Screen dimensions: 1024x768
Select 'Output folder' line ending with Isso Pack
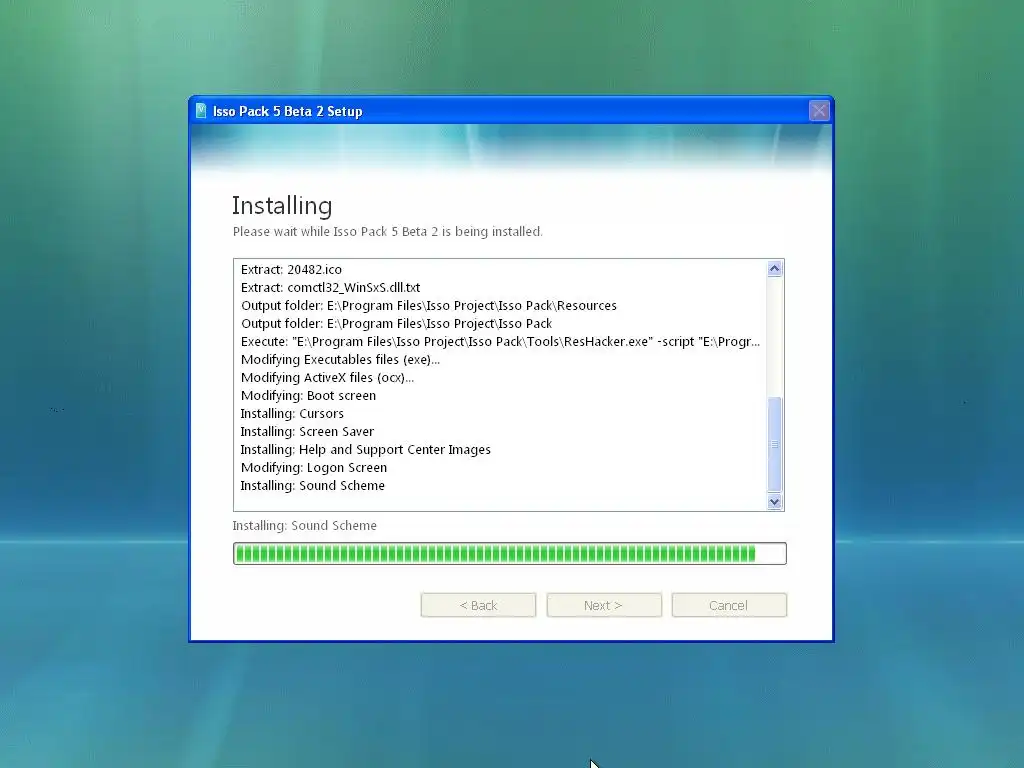click(x=396, y=323)
